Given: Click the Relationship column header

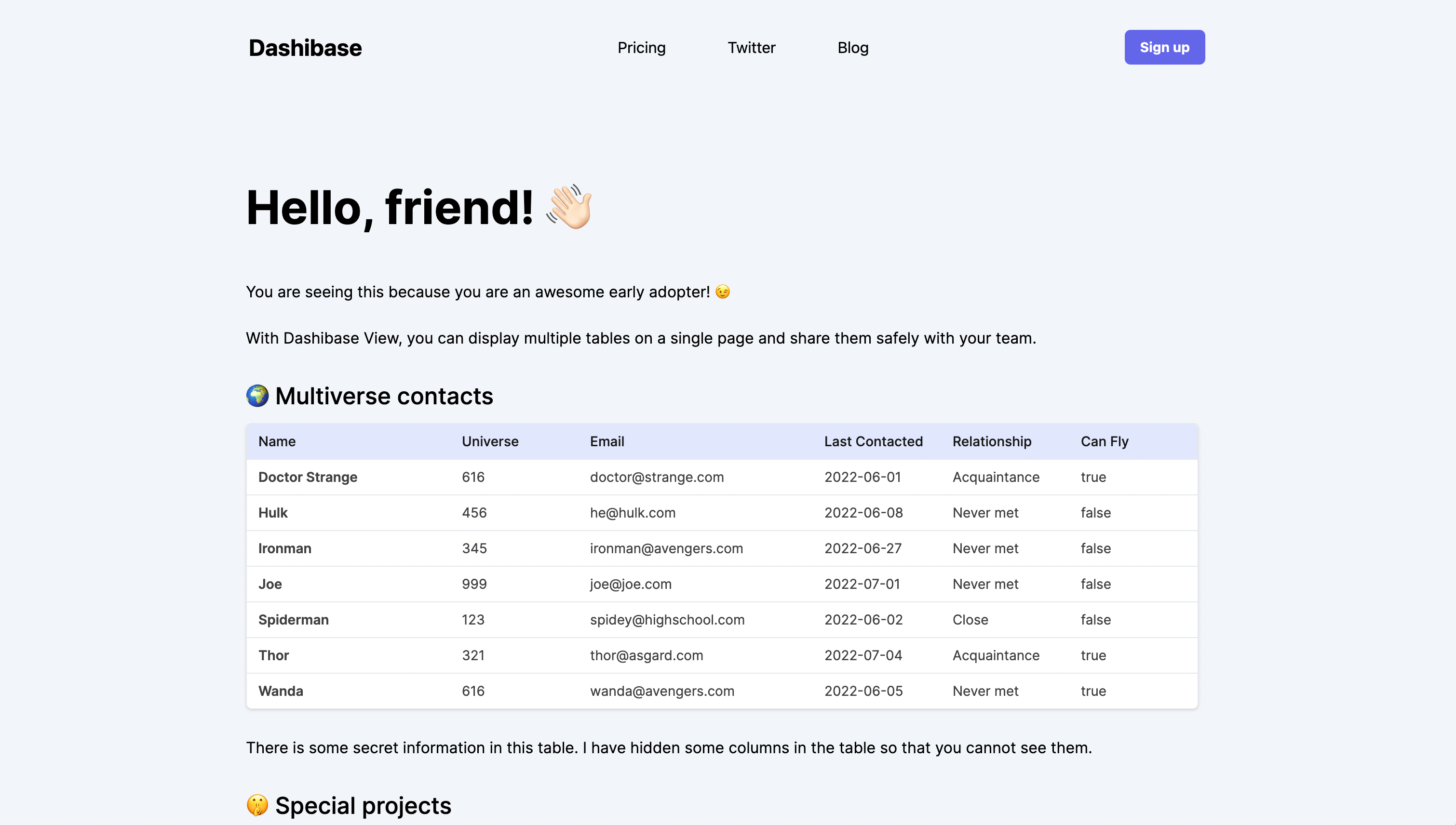Looking at the screenshot, I should tap(992, 441).
